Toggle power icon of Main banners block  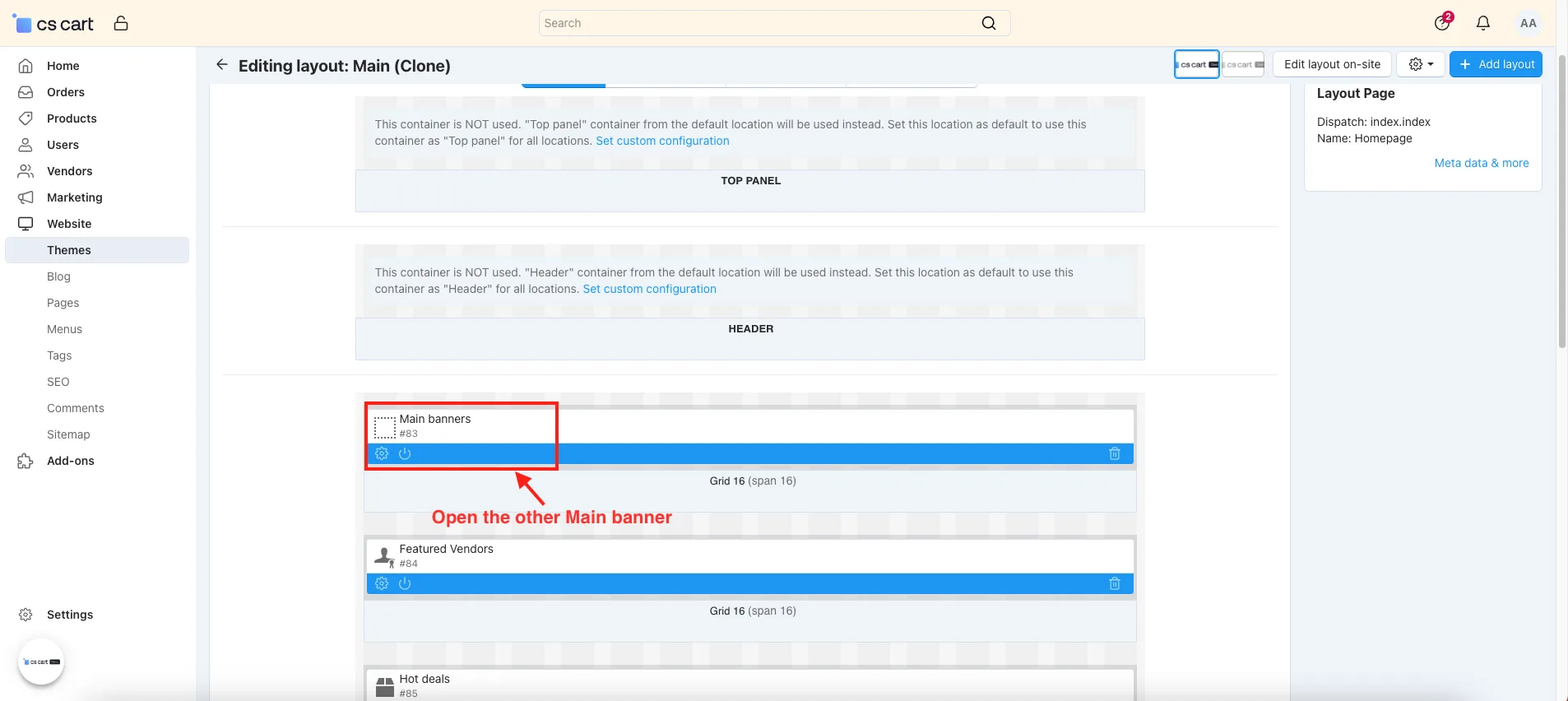[x=405, y=453]
